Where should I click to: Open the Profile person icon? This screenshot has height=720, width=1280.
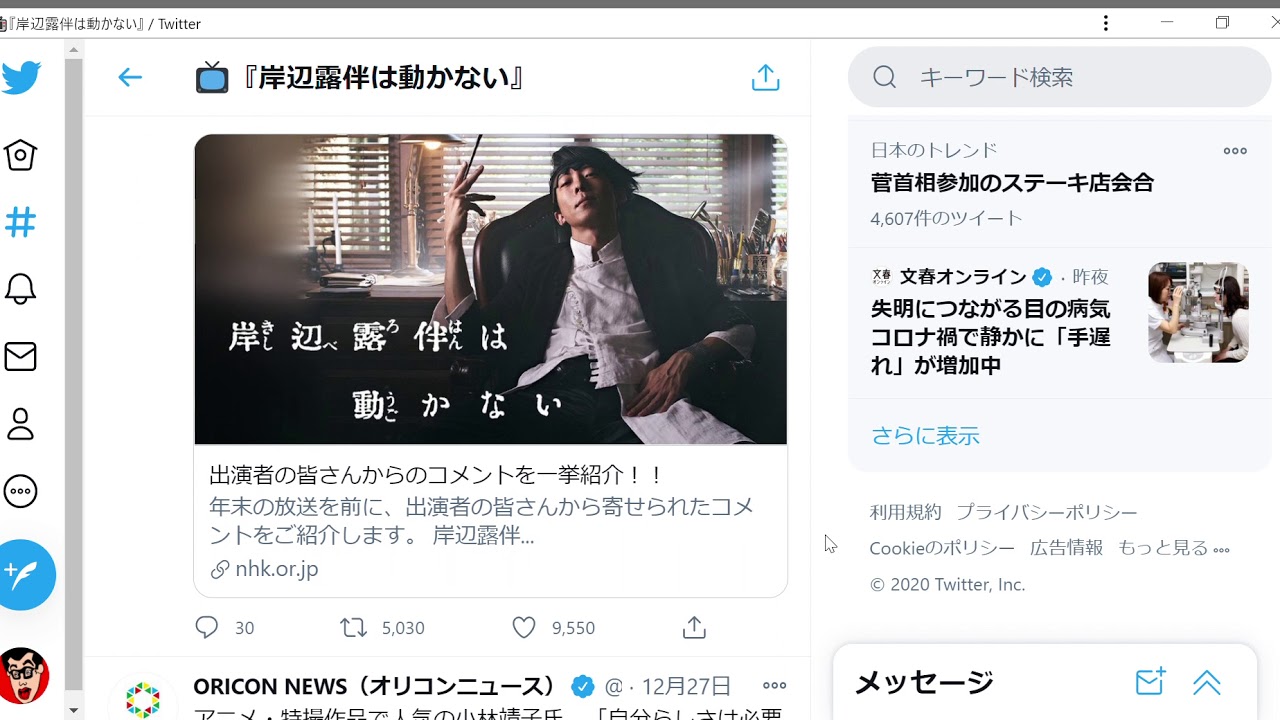[21, 424]
